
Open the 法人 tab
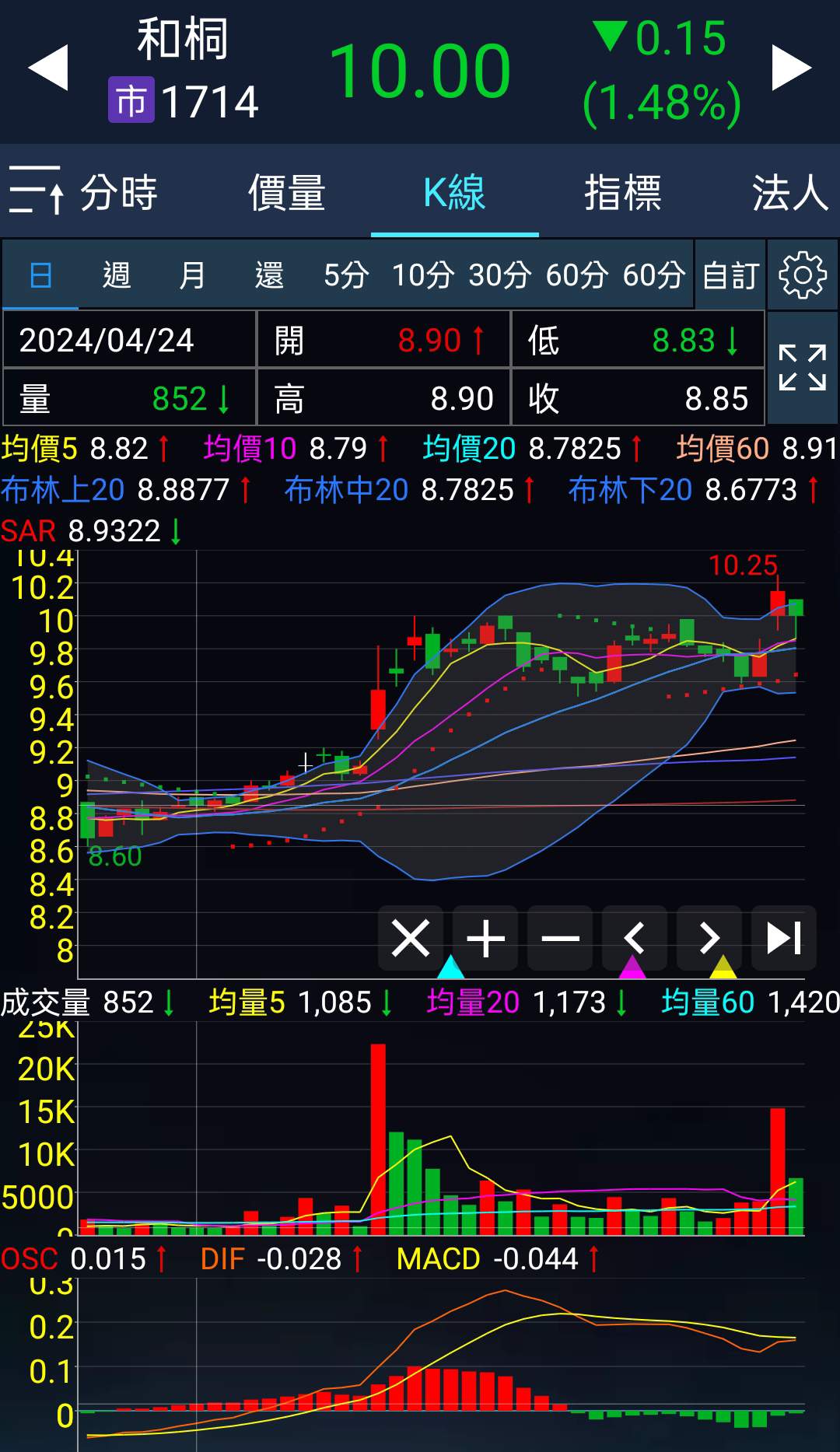[x=789, y=192]
